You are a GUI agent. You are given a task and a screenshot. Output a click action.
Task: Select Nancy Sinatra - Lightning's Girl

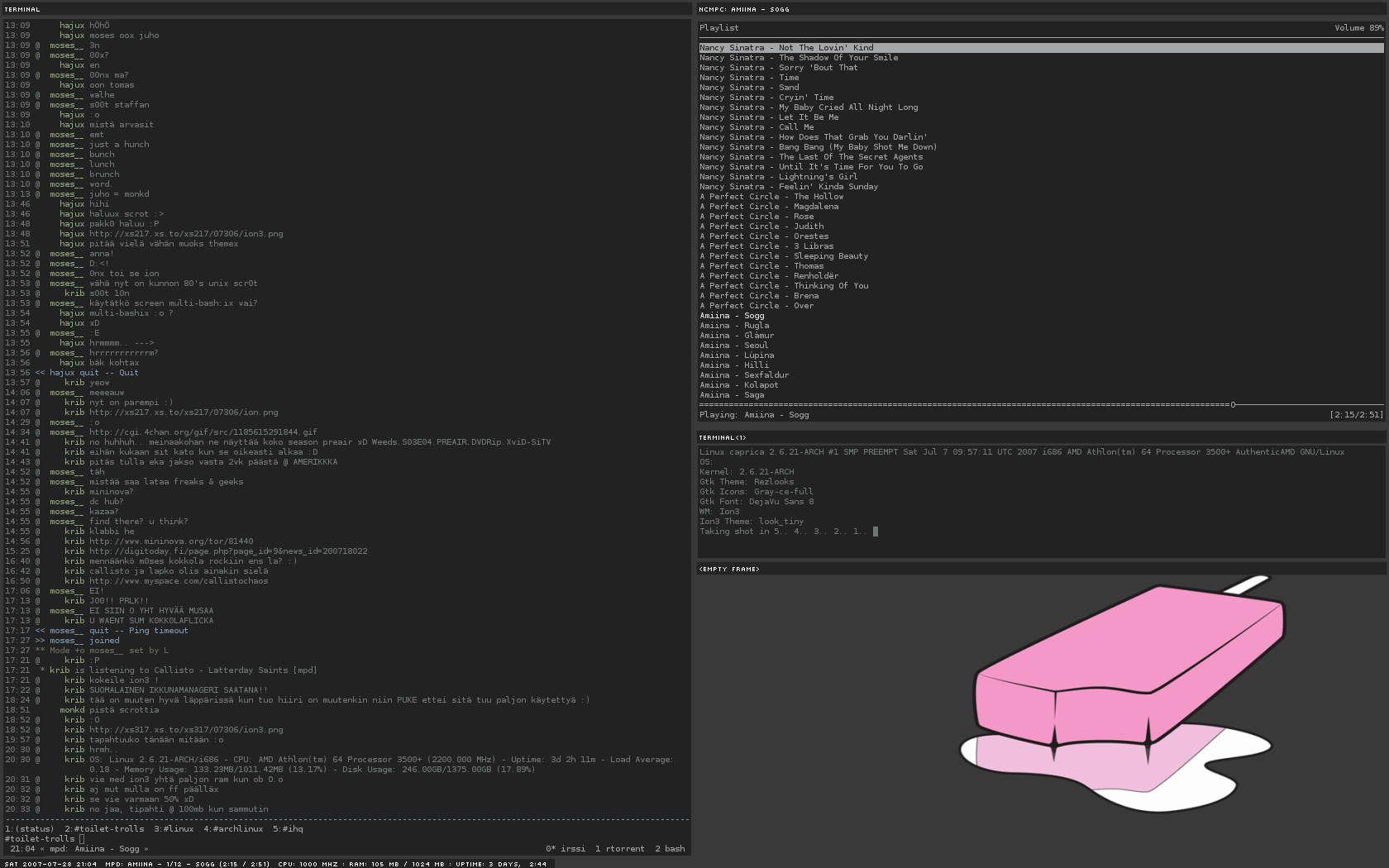click(x=779, y=177)
